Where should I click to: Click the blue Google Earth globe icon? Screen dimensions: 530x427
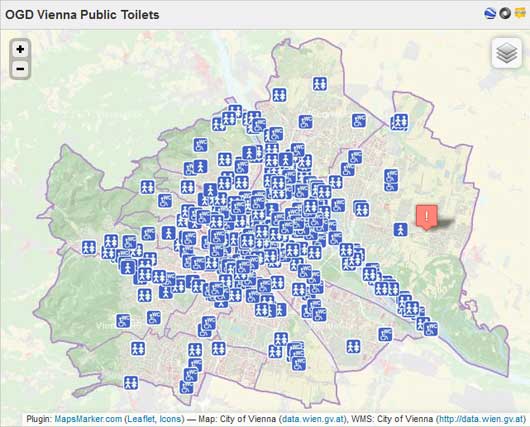pyautogui.click(x=490, y=14)
